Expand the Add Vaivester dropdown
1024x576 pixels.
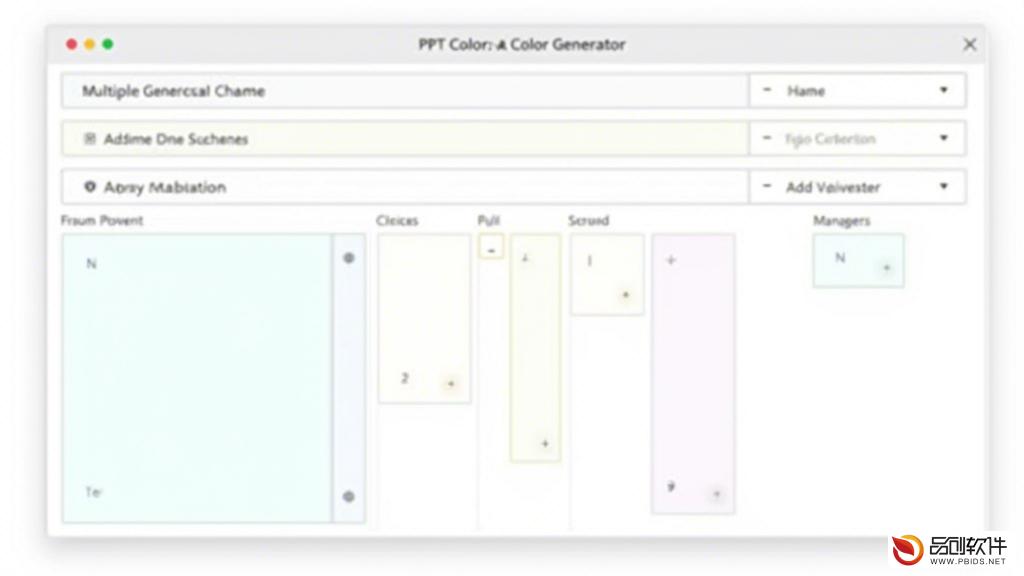944,187
